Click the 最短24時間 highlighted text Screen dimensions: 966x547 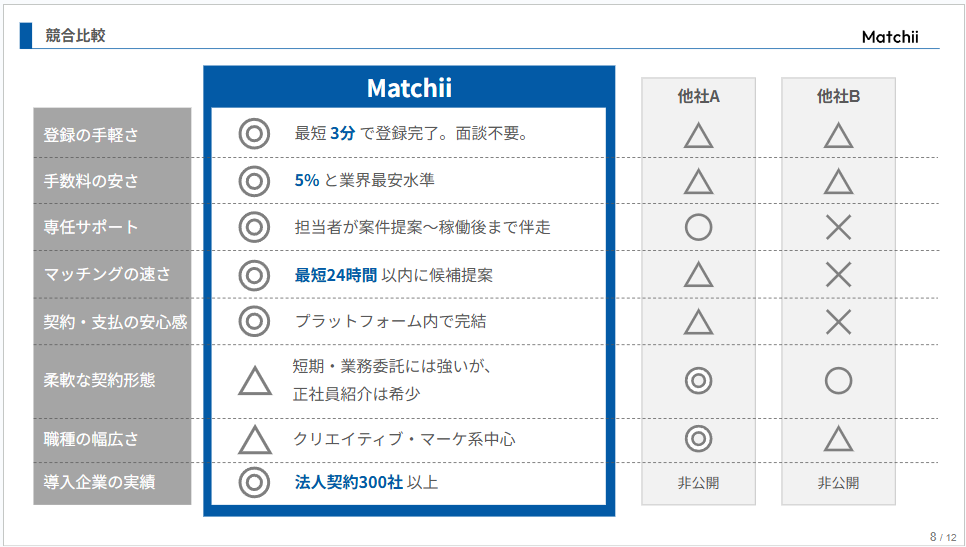click(335, 274)
